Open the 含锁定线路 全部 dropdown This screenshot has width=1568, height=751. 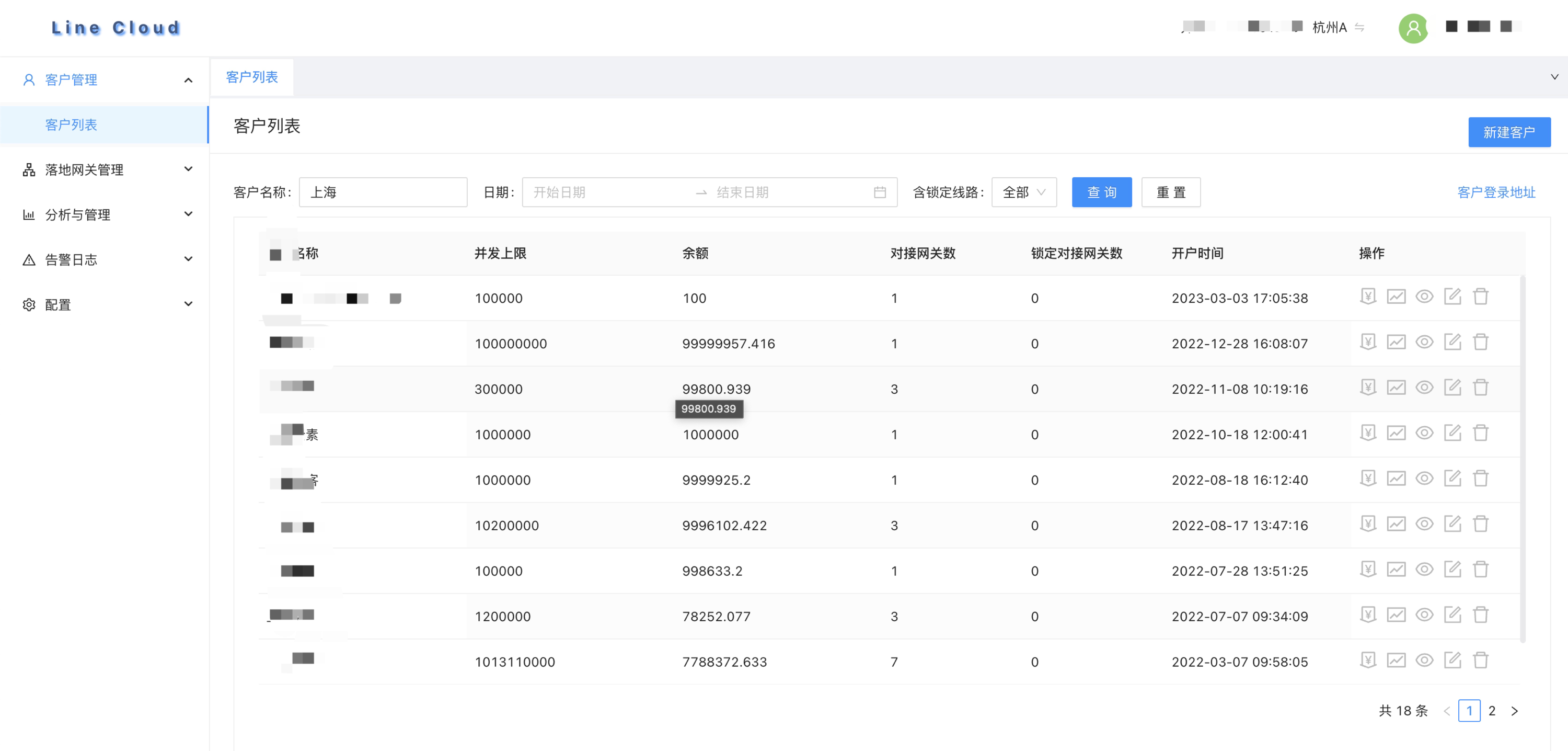coord(1024,192)
